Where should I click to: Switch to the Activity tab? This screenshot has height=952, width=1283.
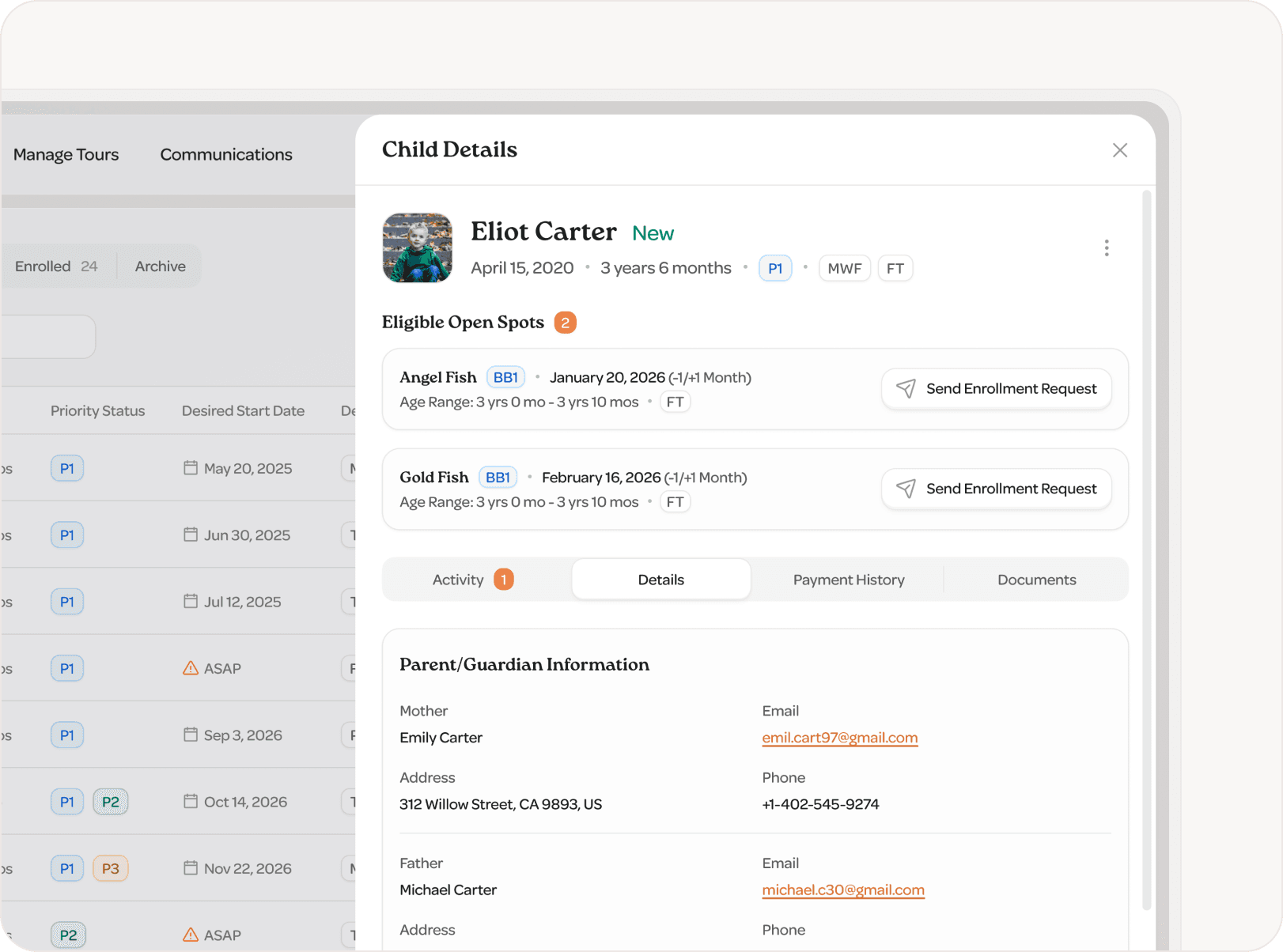tap(473, 580)
